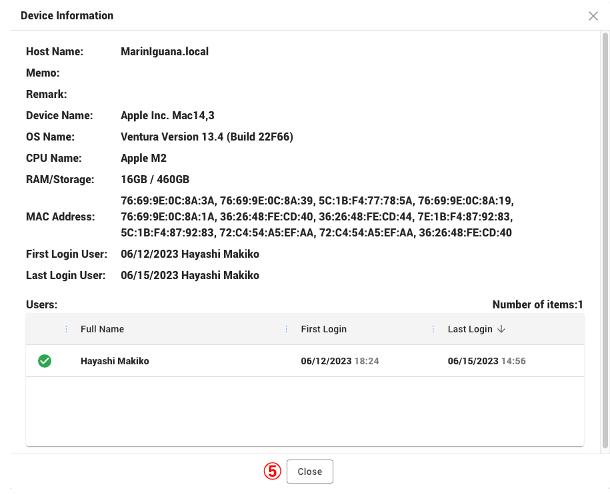This screenshot has width=610, height=494.
Task: Select the Hayashi Makiko name in the user row
Action: (x=114, y=361)
